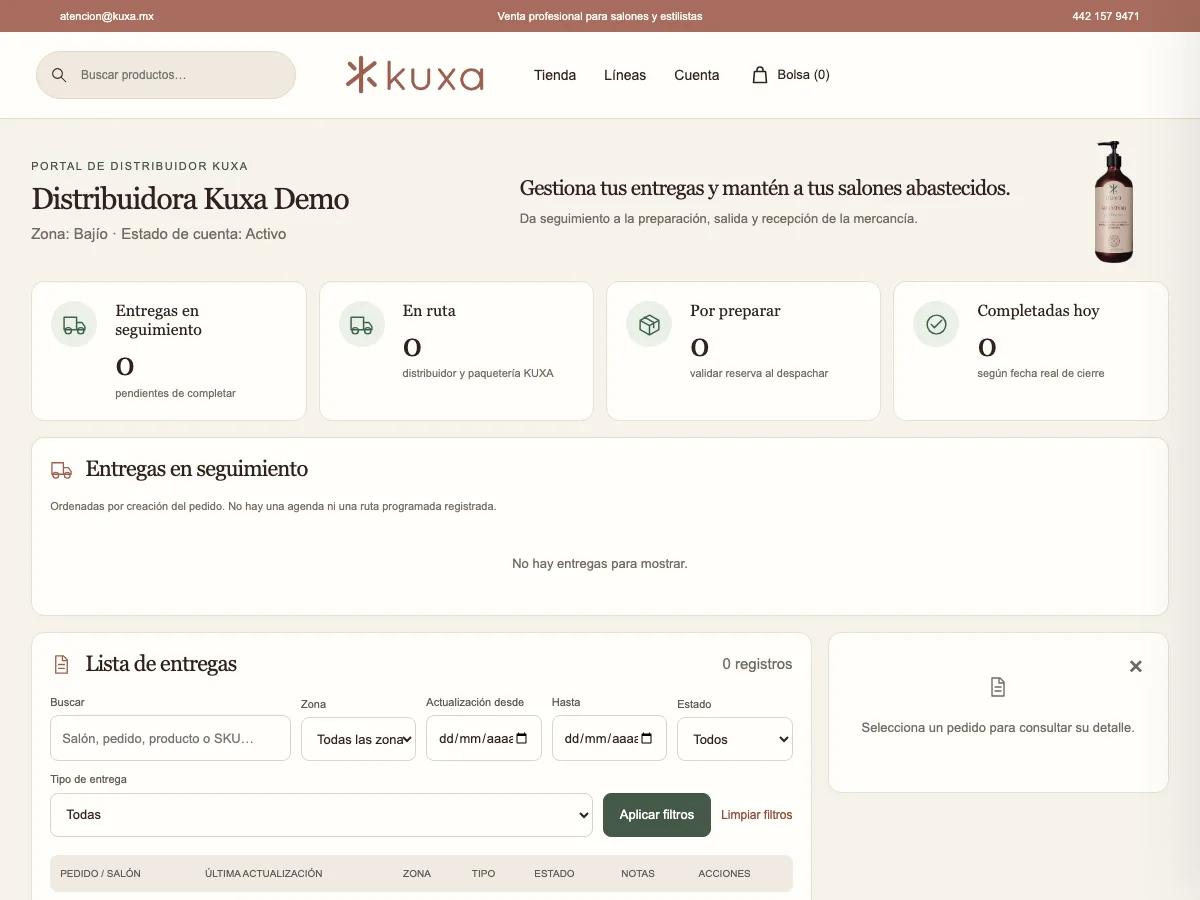Image resolution: width=1200 pixels, height=900 pixels.
Task: Click the Tipo column header
Action: pos(483,873)
